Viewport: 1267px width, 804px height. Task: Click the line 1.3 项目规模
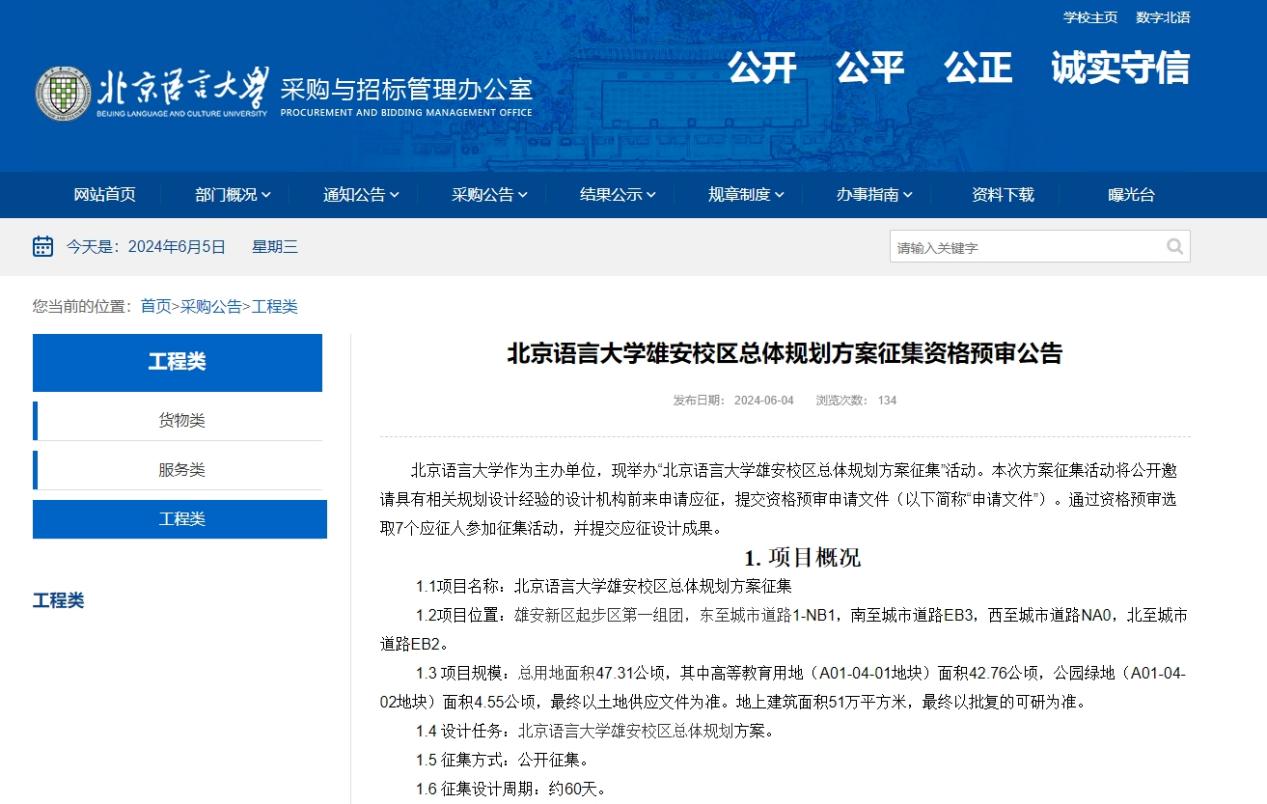tap(785, 687)
